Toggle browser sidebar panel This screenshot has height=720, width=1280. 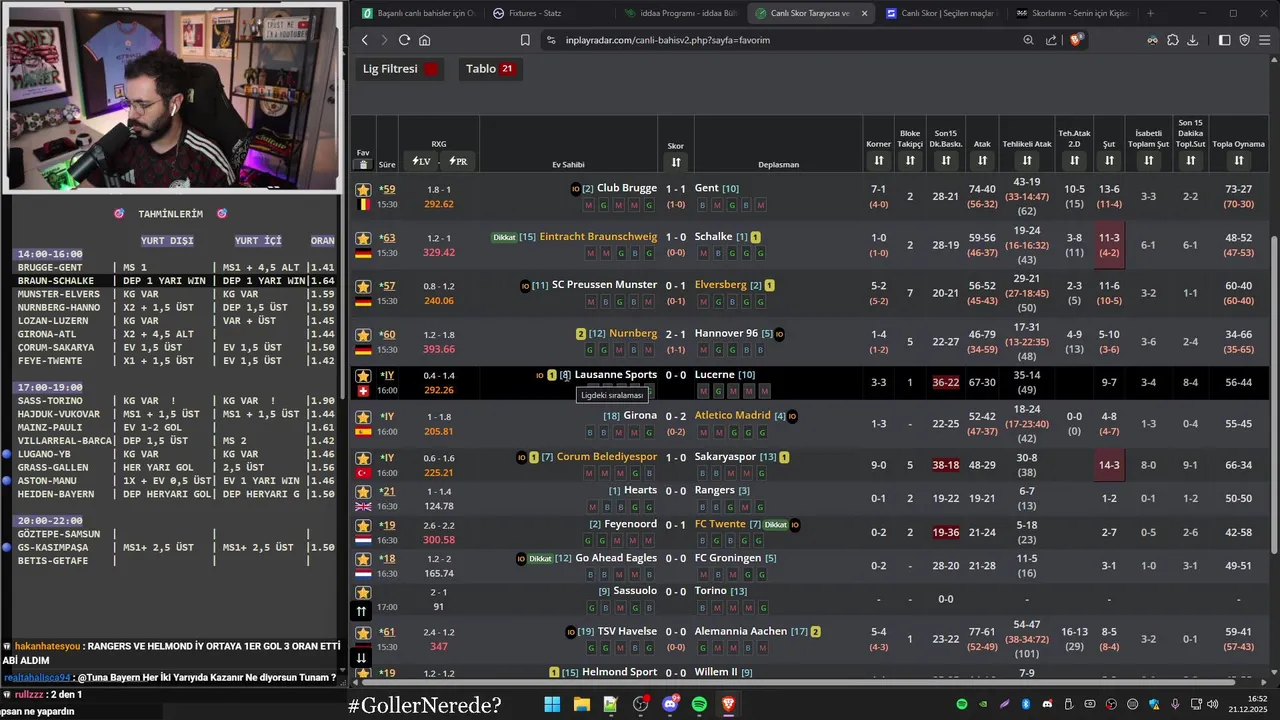click(x=1225, y=40)
